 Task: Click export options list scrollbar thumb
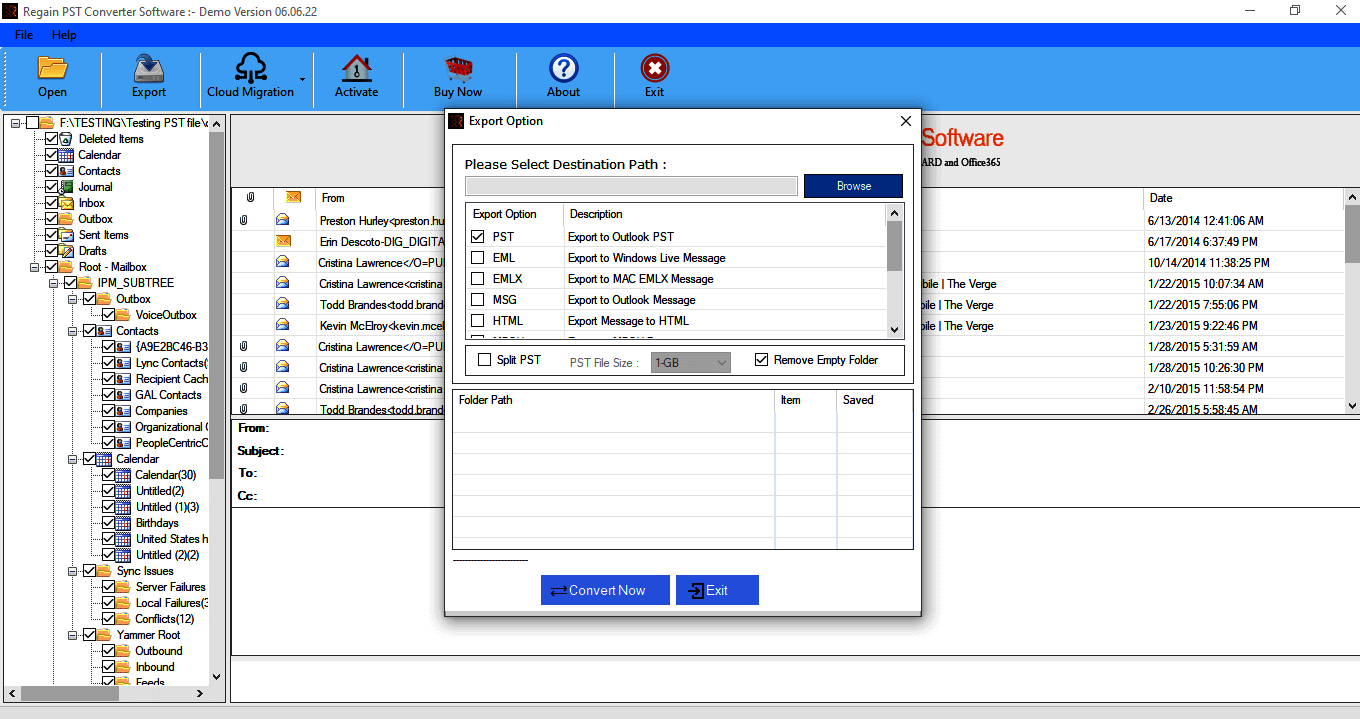click(x=895, y=245)
